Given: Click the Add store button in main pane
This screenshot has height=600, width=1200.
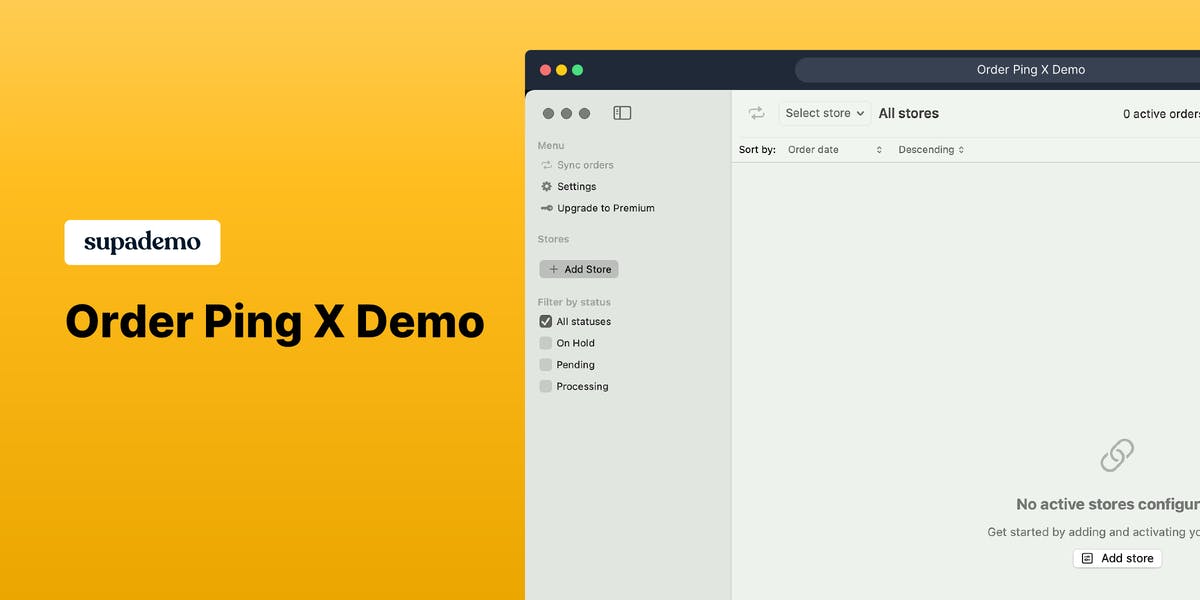Looking at the screenshot, I should (x=1117, y=558).
